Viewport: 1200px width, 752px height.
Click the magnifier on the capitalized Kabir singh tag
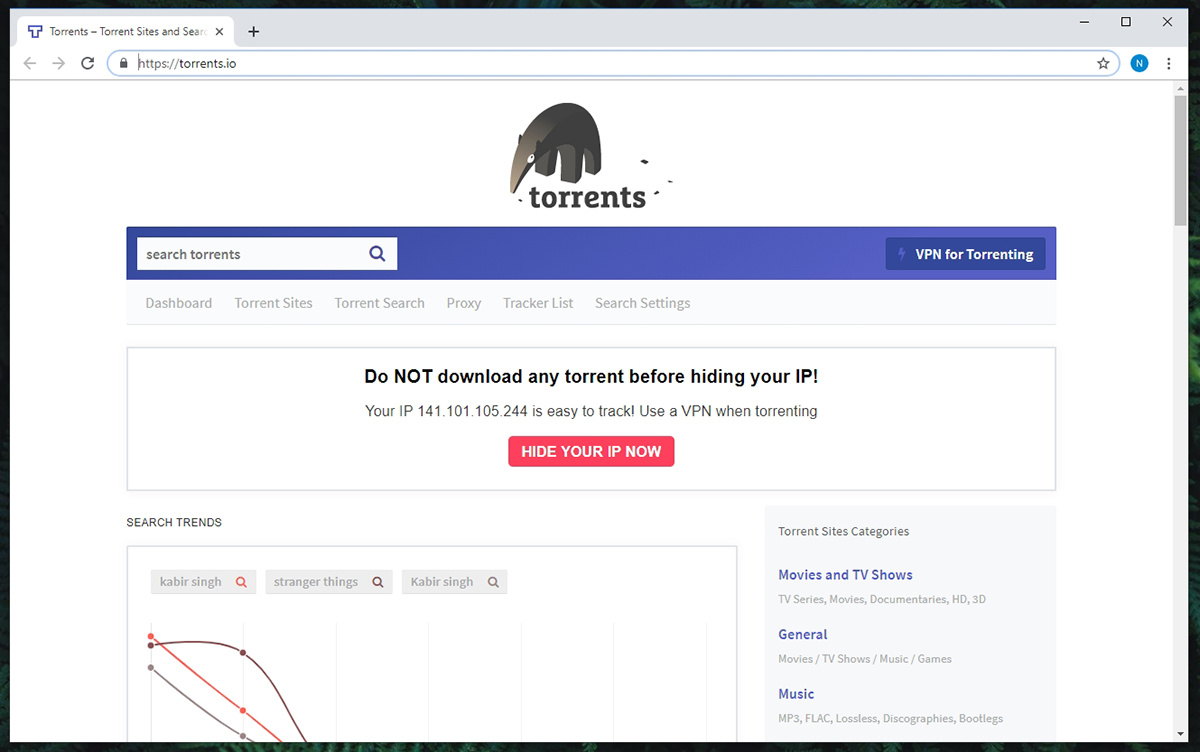(x=493, y=582)
